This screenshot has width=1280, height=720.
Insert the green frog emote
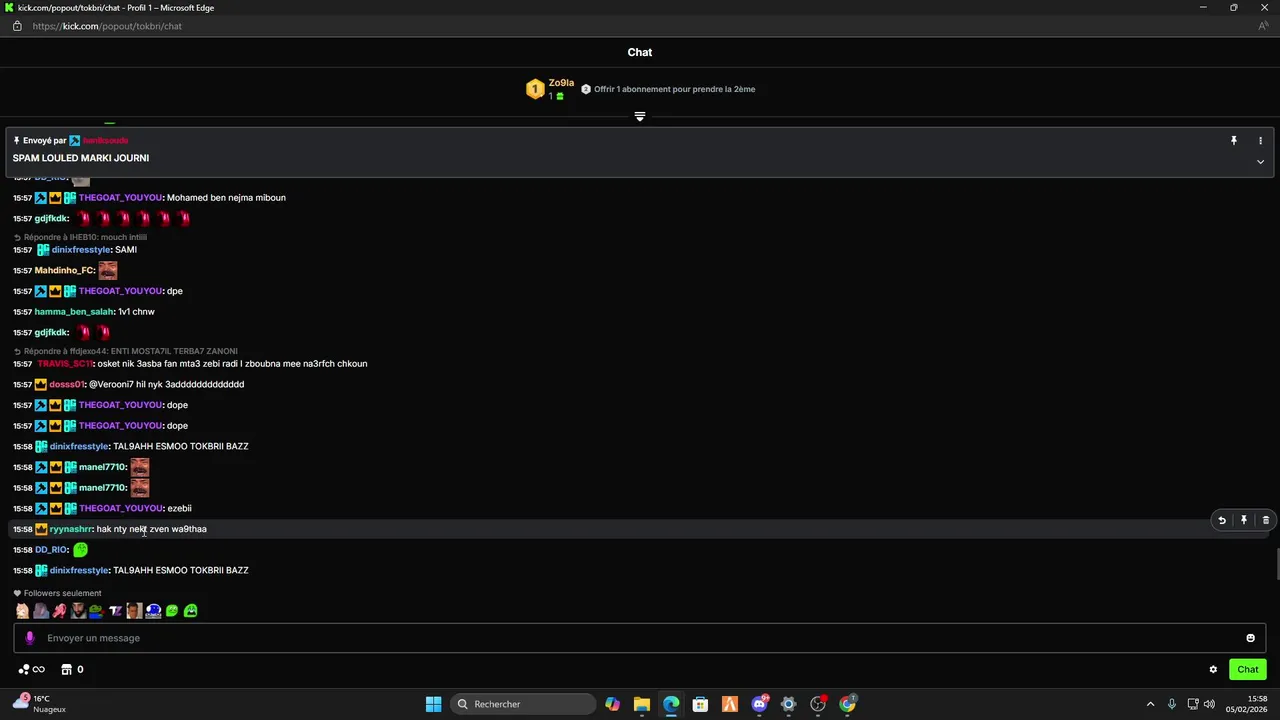pos(96,610)
